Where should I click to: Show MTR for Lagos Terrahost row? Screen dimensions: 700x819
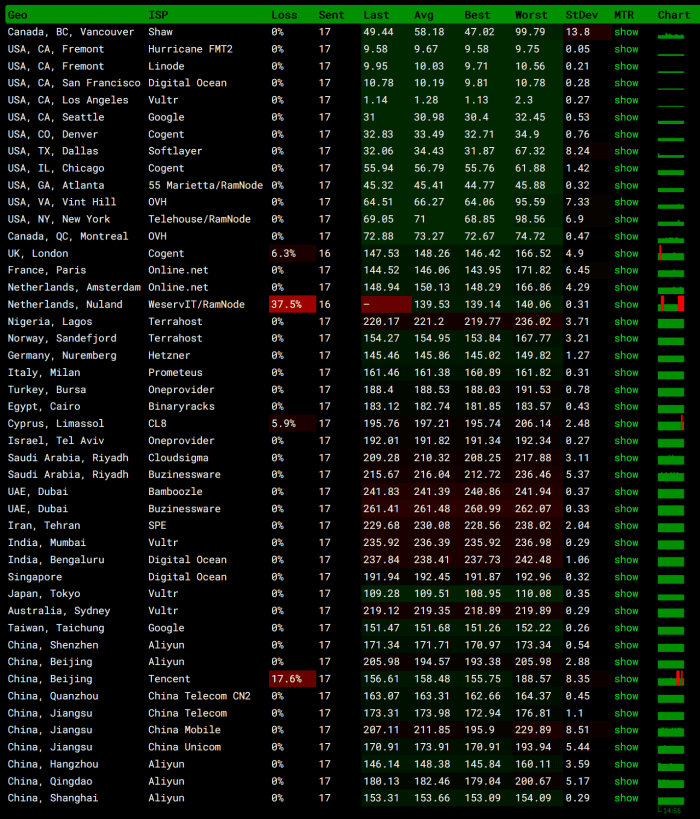tap(626, 322)
